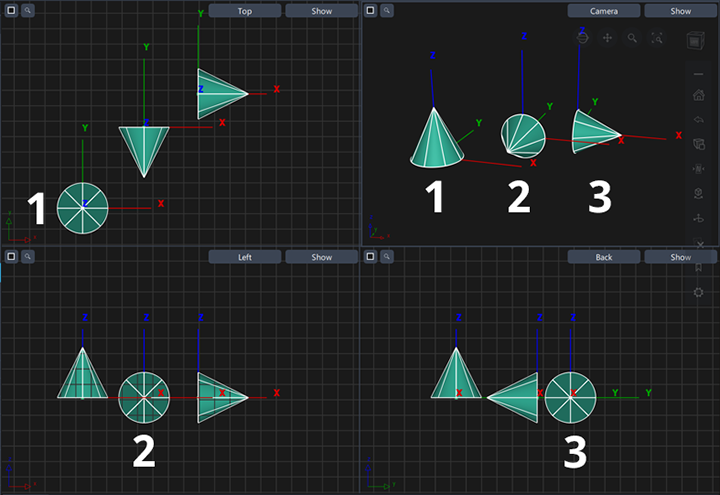Click the cube display mode icon
The width and height of the screenshot is (720, 495).
pyautogui.click(x=698, y=144)
